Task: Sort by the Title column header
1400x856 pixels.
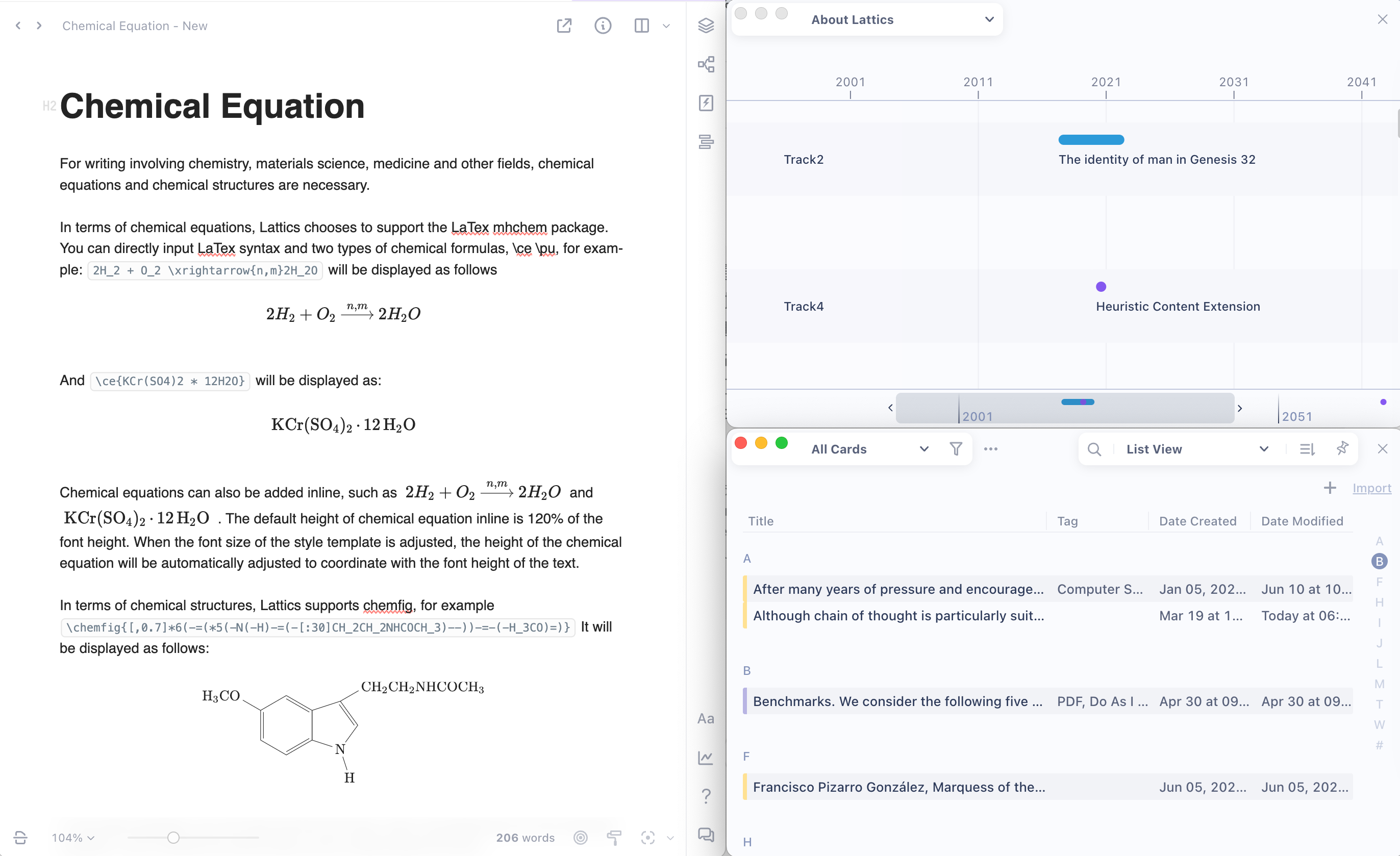Action: click(760, 521)
